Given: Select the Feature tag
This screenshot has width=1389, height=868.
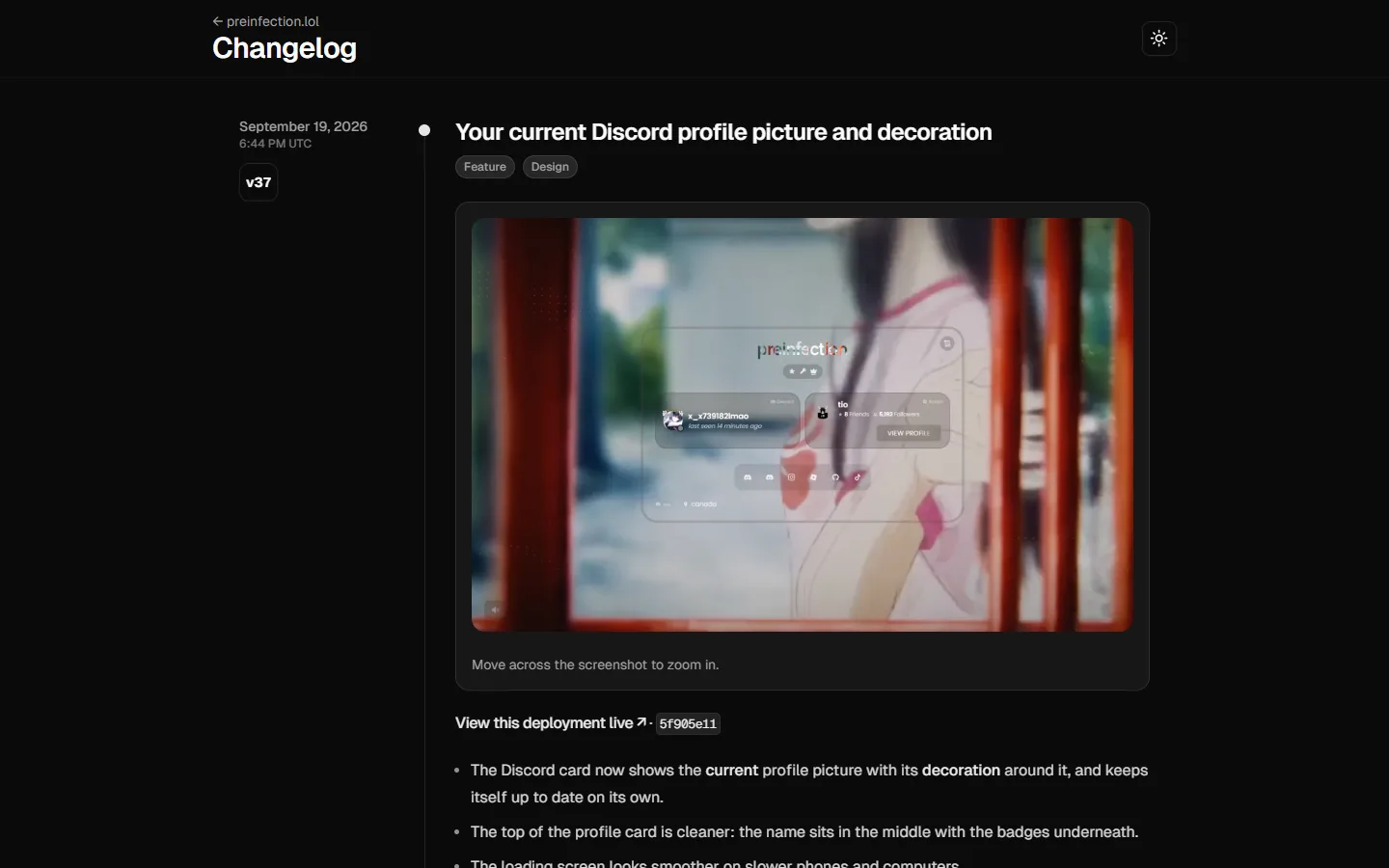Looking at the screenshot, I should click(484, 167).
